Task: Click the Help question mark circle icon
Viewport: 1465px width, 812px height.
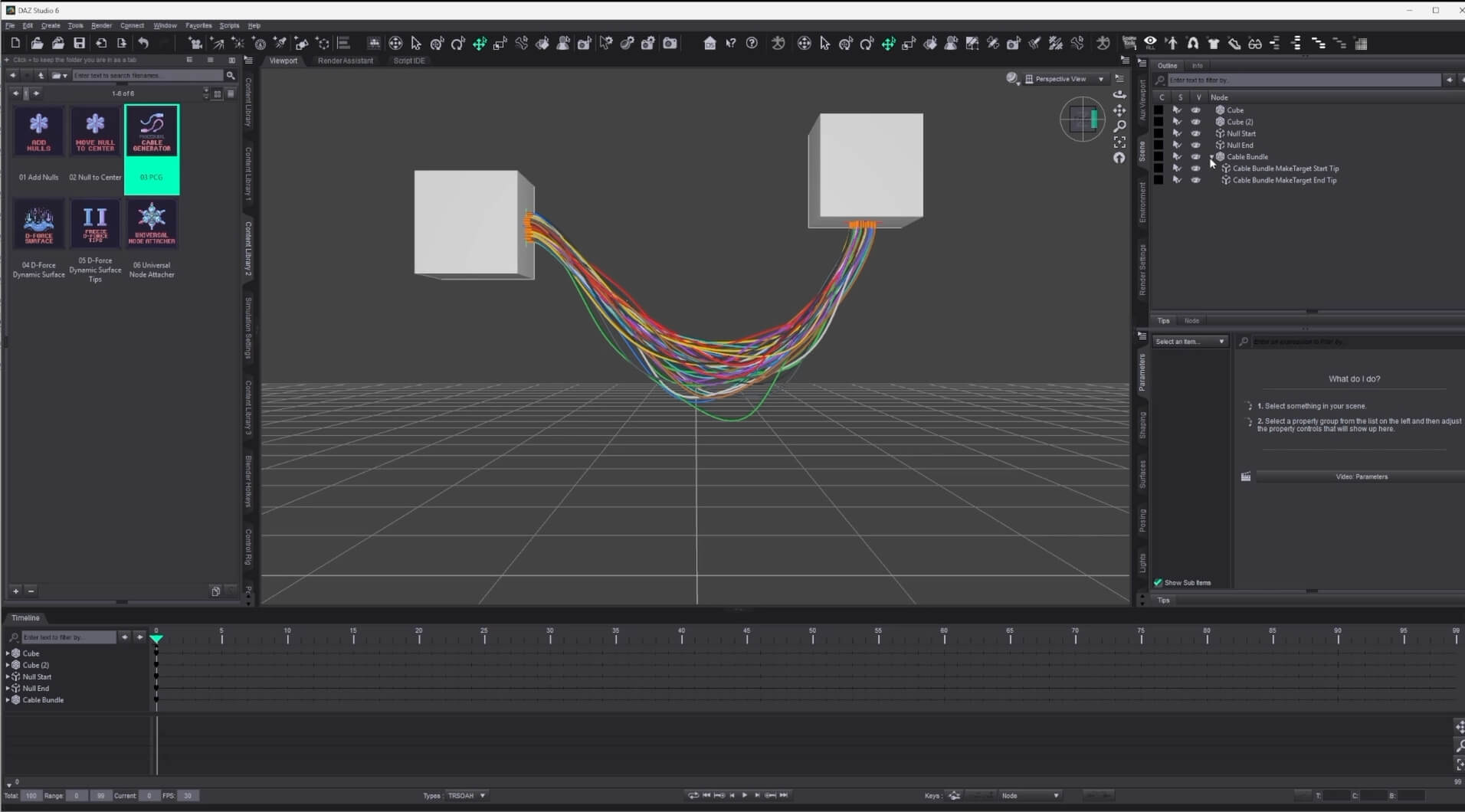Action: coord(752,44)
